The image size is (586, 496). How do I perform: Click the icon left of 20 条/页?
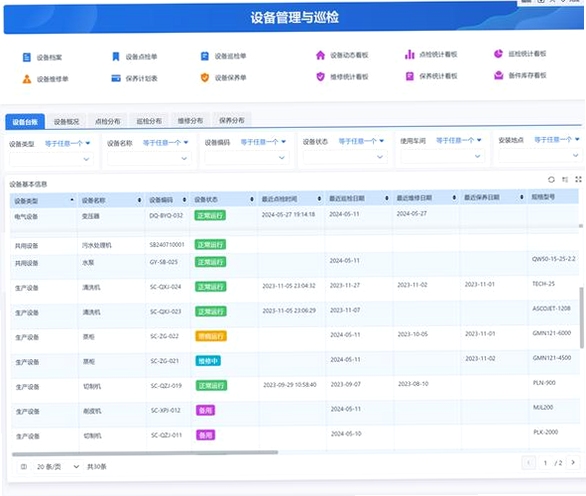coord(24,466)
